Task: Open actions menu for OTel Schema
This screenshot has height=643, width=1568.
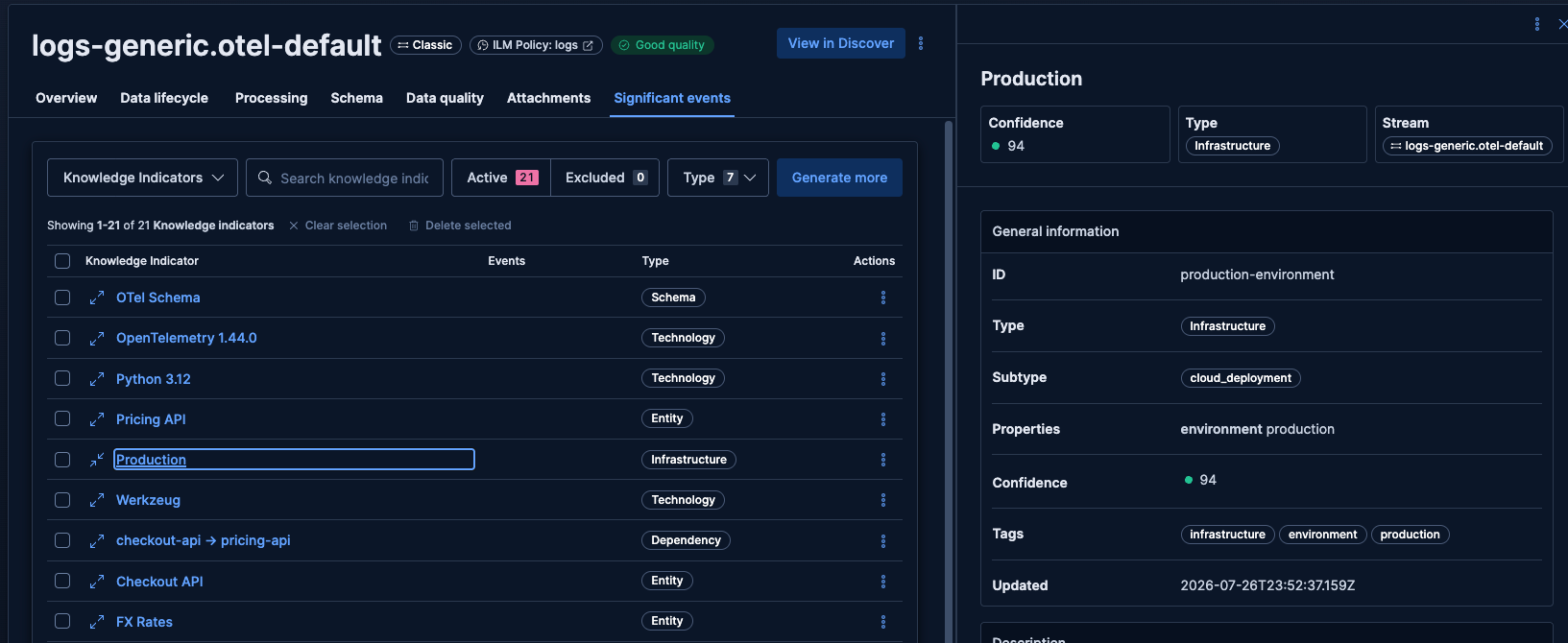Action: pyautogui.click(x=883, y=298)
